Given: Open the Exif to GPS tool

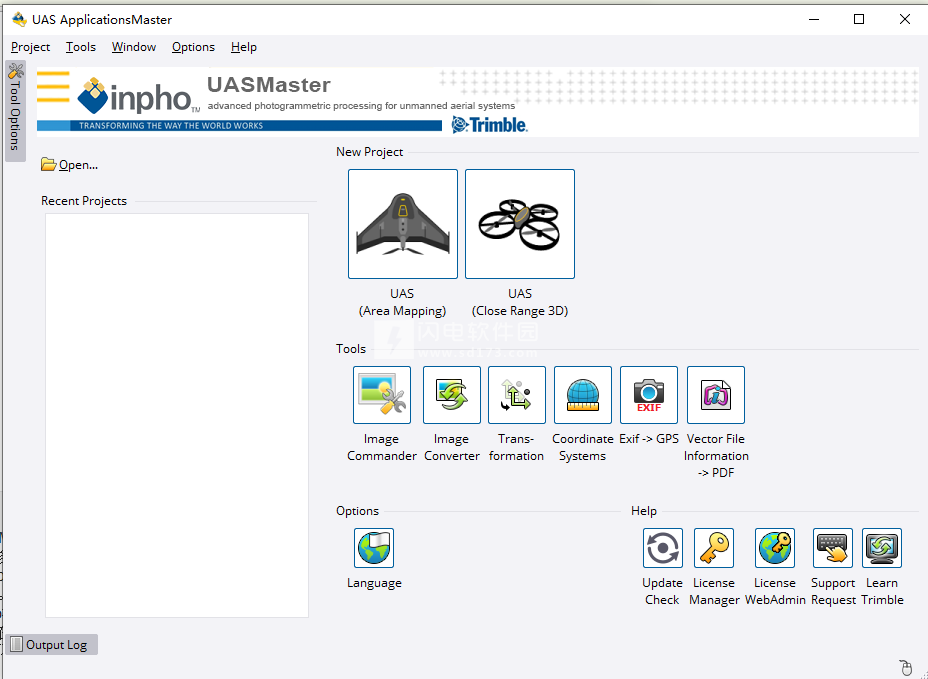Looking at the screenshot, I should click(x=649, y=395).
